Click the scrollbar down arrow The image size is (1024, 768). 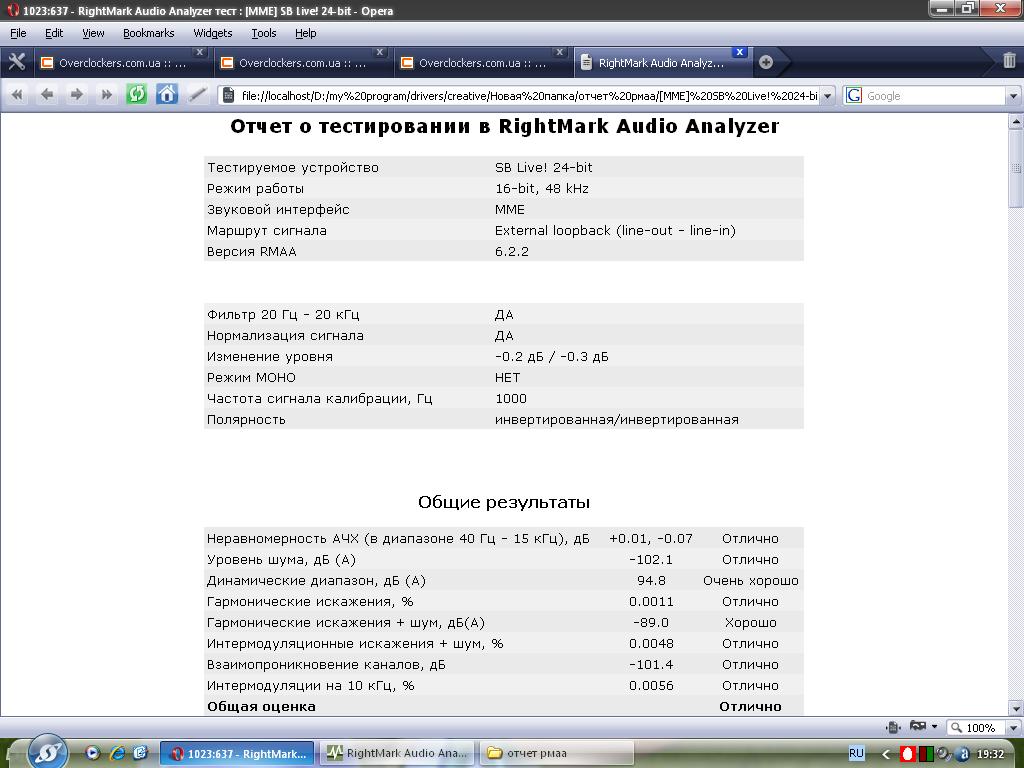[x=1016, y=708]
